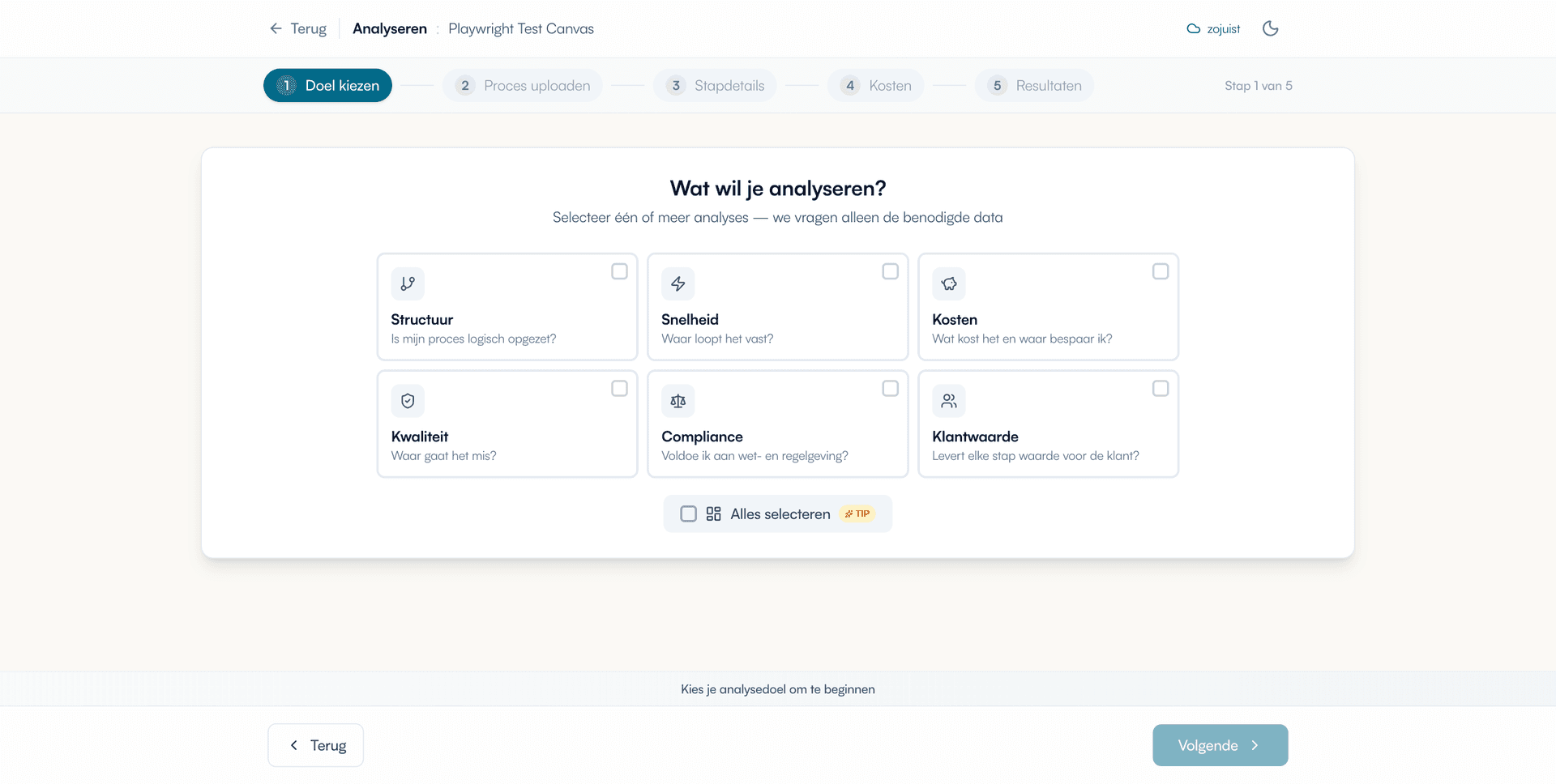Select the Compliance analysis card title

coord(702,437)
